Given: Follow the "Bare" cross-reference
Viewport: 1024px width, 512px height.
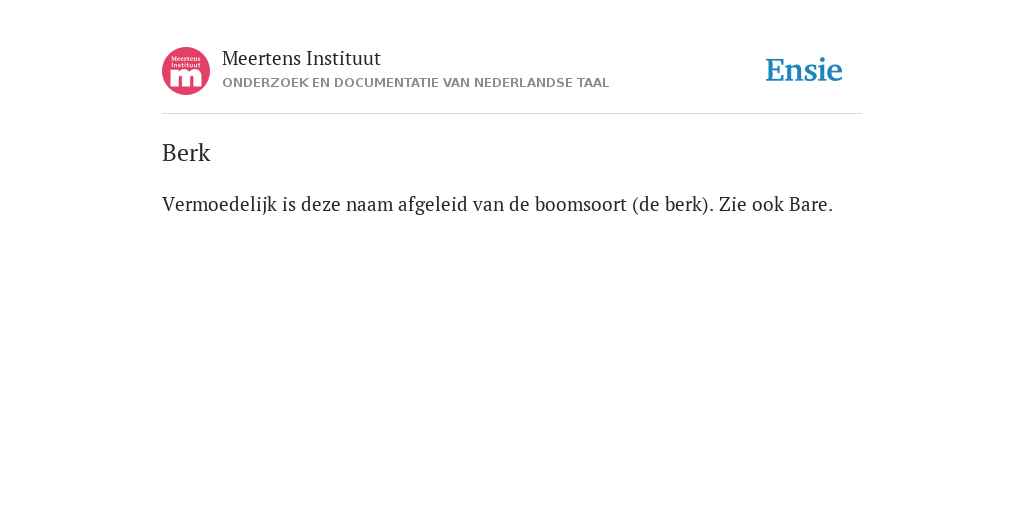Looking at the screenshot, I should 808,204.
